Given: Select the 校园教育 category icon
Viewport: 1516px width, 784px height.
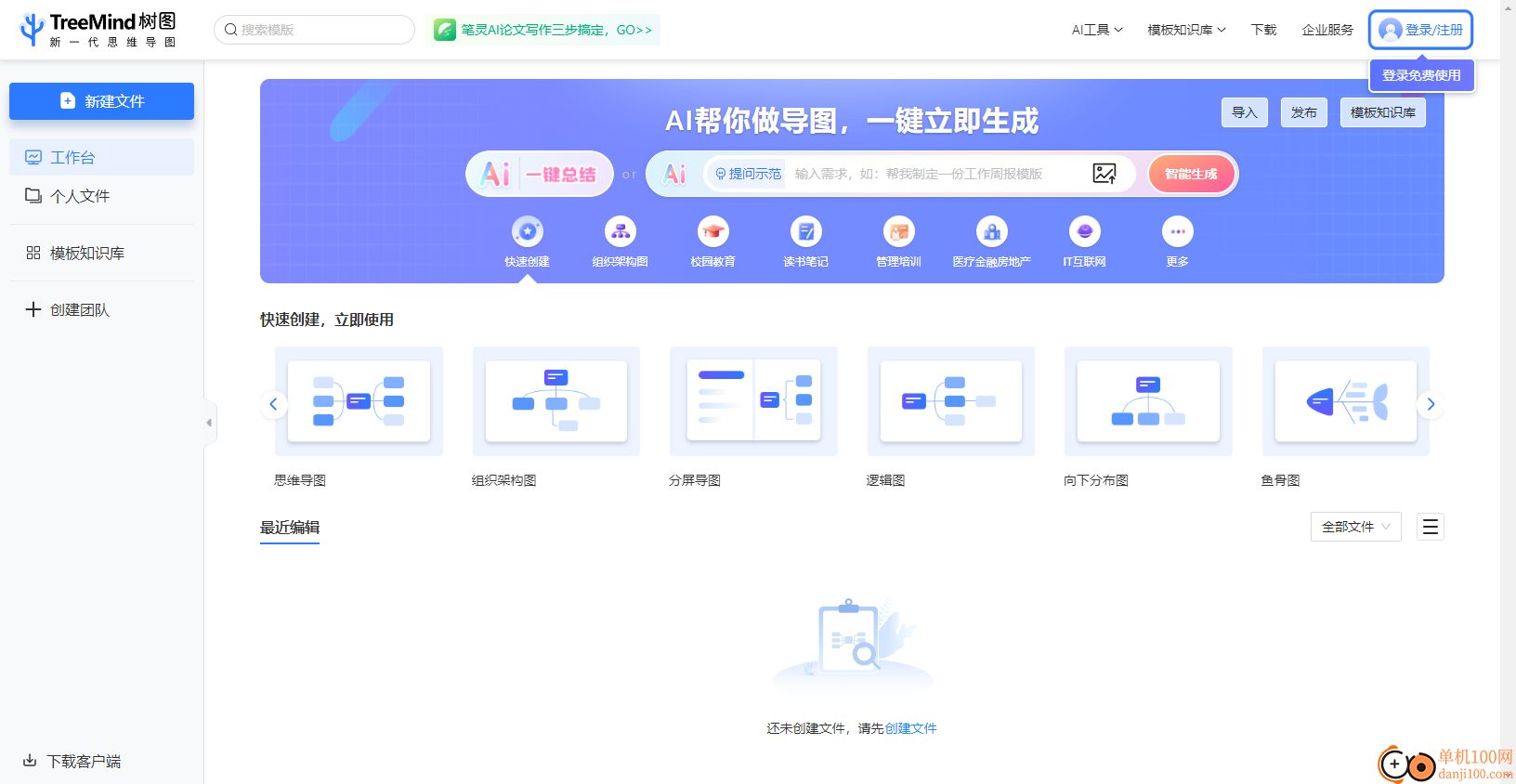Looking at the screenshot, I should pos(713,231).
